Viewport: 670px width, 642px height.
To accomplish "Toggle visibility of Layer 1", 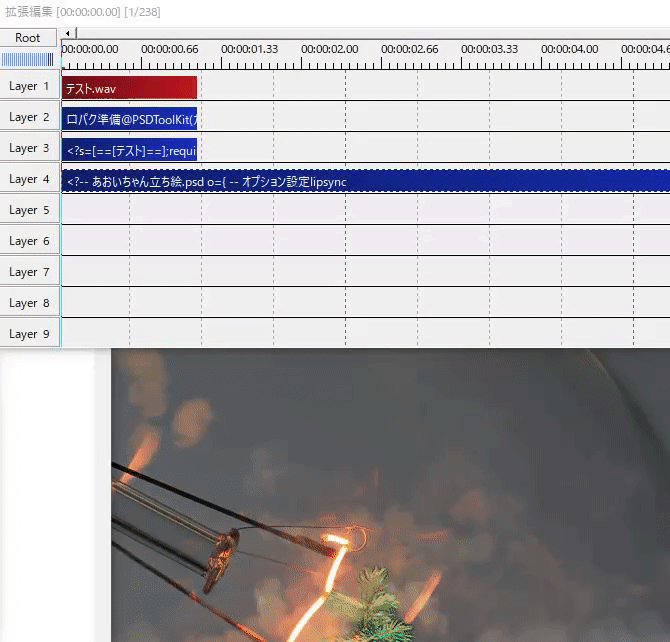I will click(29, 86).
